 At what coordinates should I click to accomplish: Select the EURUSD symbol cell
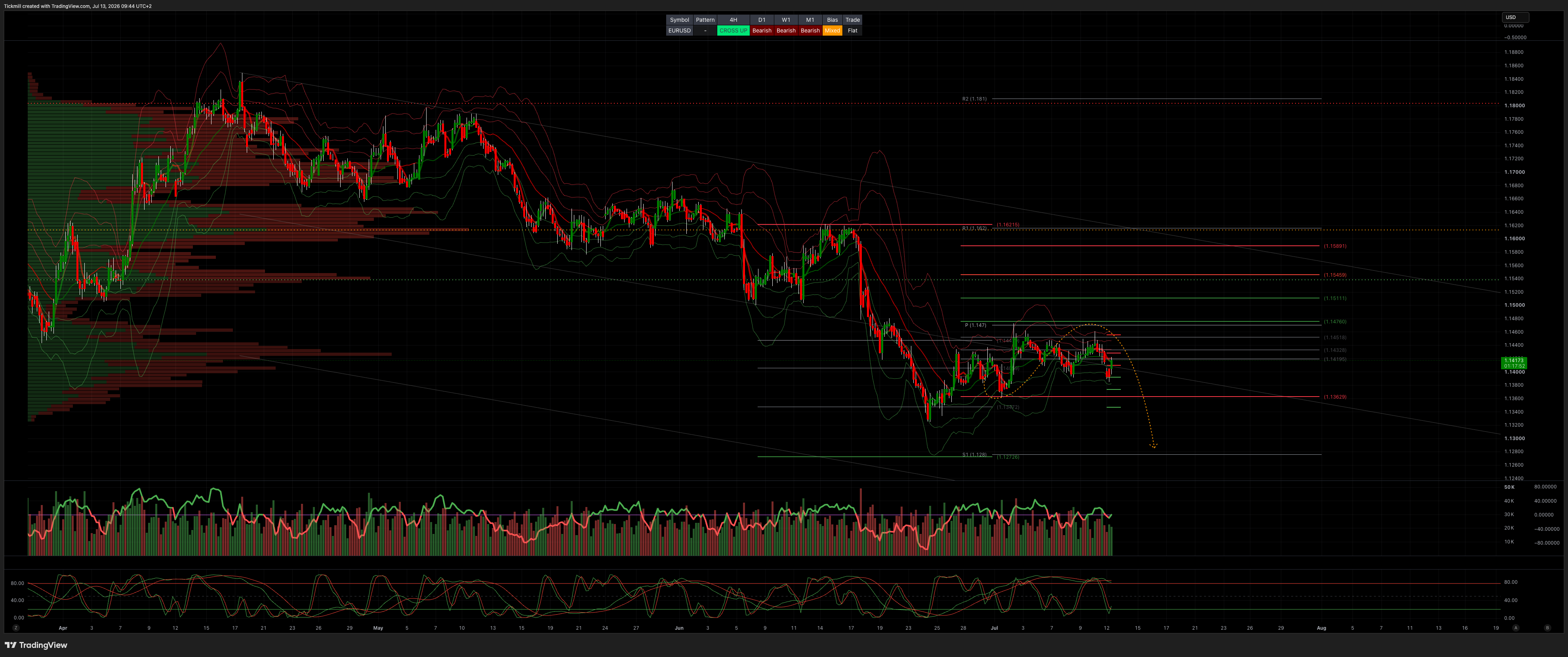click(x=679, y=30)
